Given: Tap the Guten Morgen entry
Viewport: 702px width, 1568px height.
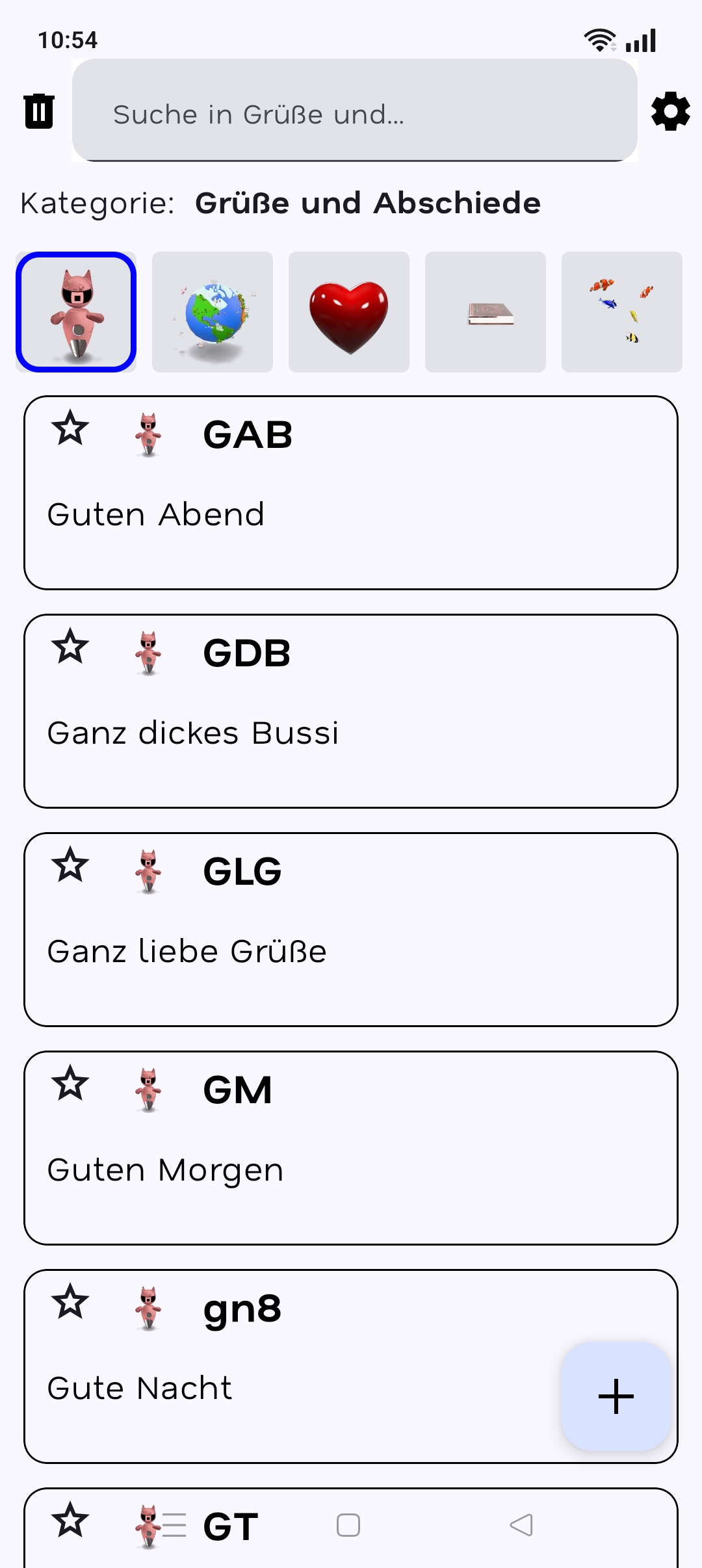Looking at the screenshot, I should click(x=351, y=1169).
